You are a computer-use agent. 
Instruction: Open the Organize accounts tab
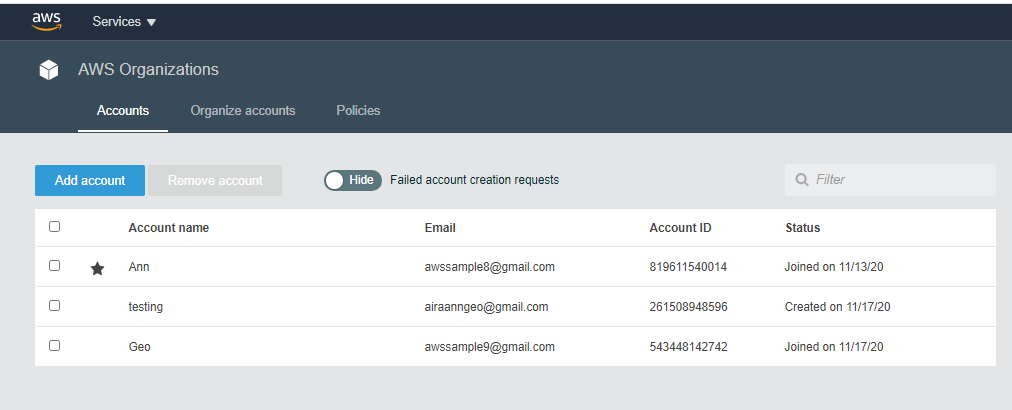coord(243,111)
